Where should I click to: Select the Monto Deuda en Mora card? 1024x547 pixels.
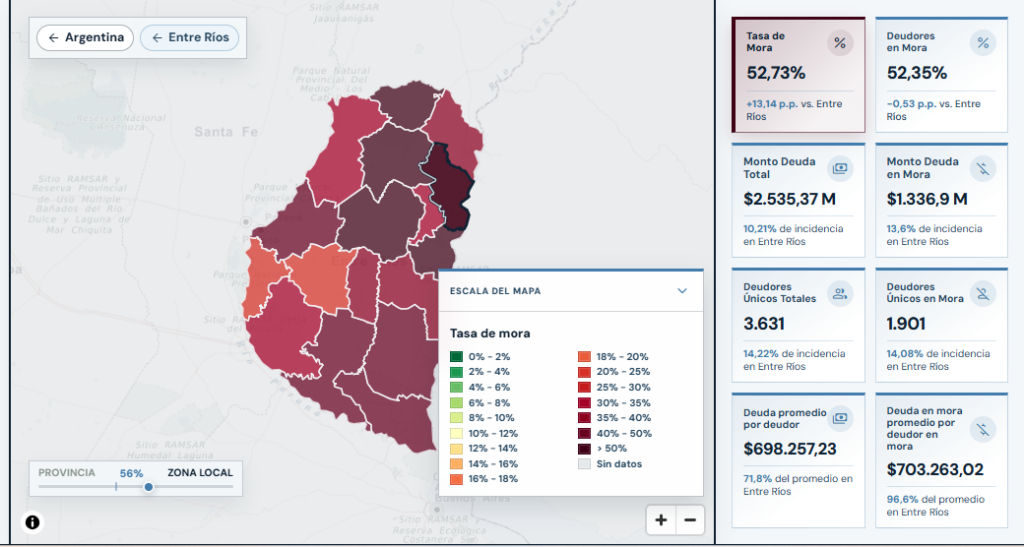(941, 200)
